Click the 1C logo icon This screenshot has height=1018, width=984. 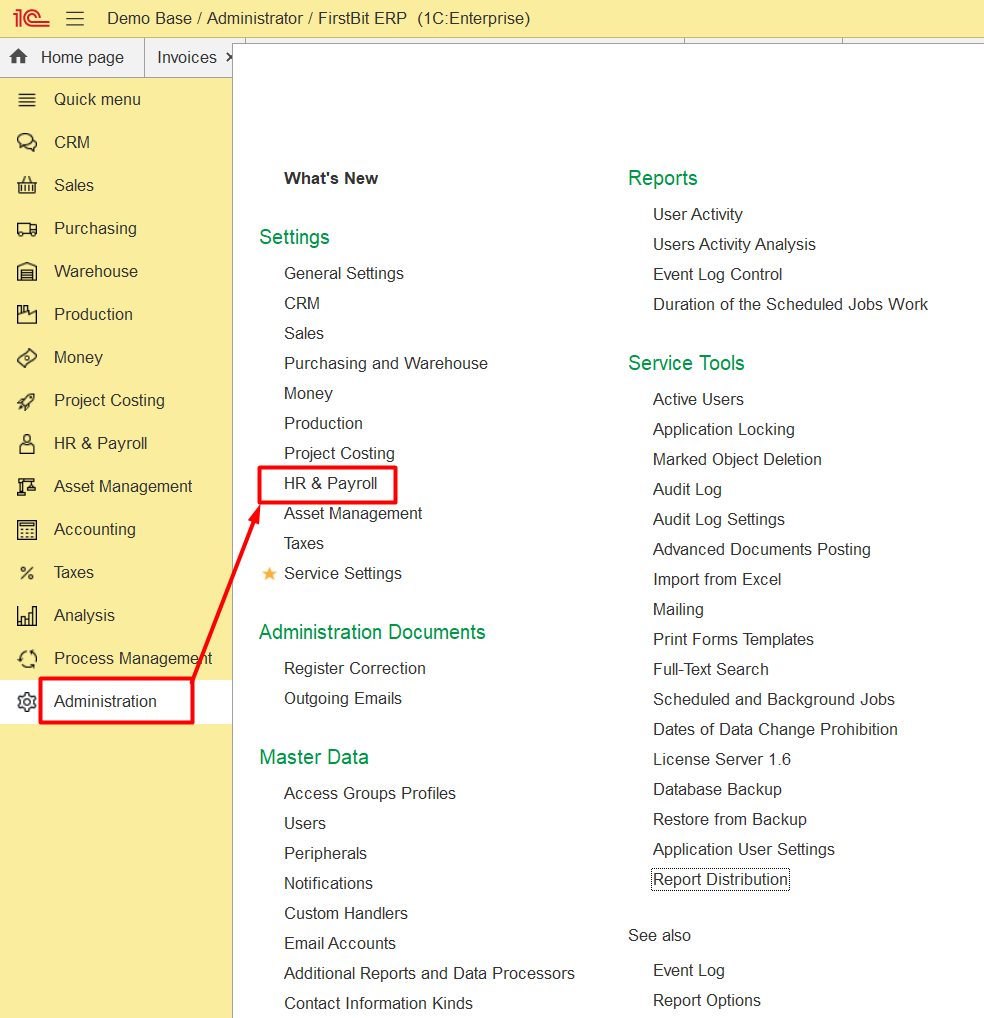[x=31, y=18]
